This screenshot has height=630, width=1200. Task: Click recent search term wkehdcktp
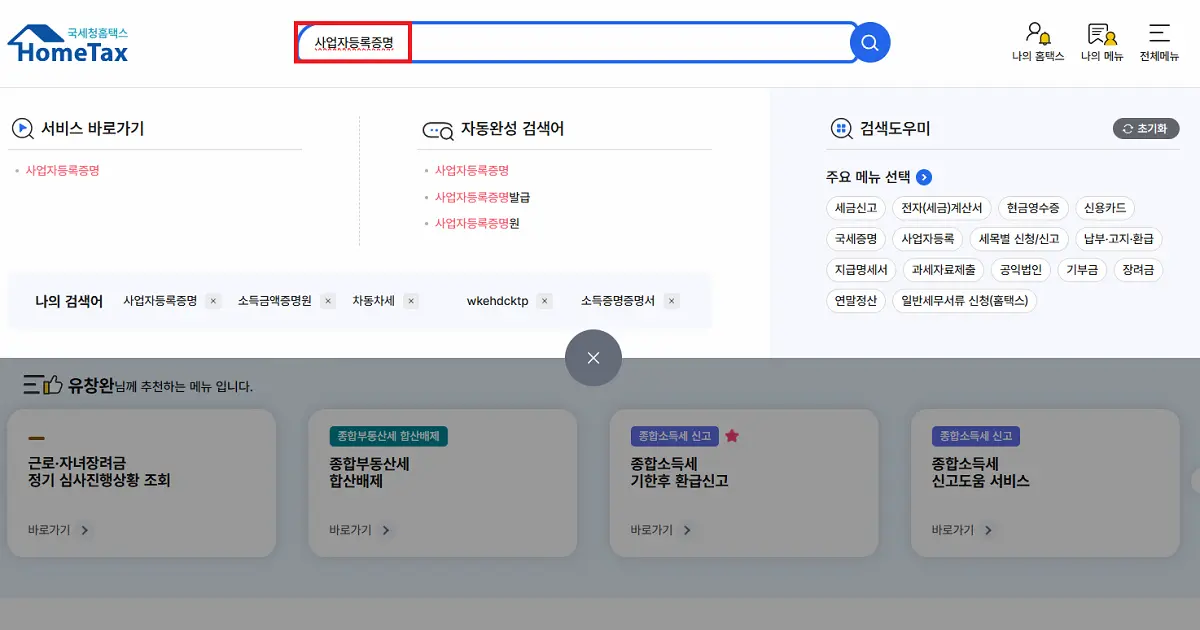click(x=497, y=301)
